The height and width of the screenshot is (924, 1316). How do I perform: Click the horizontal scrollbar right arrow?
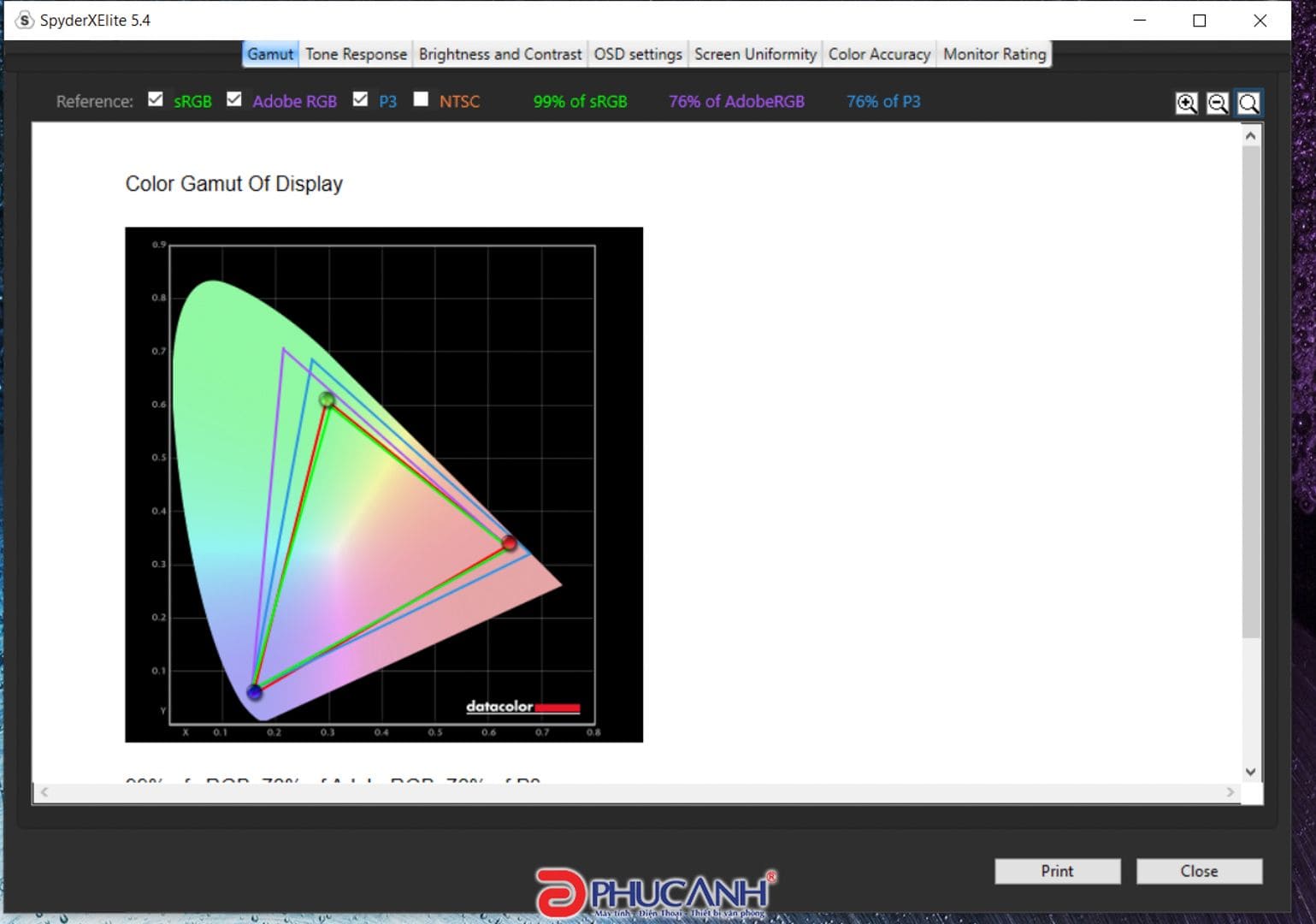pos(1230,792)
